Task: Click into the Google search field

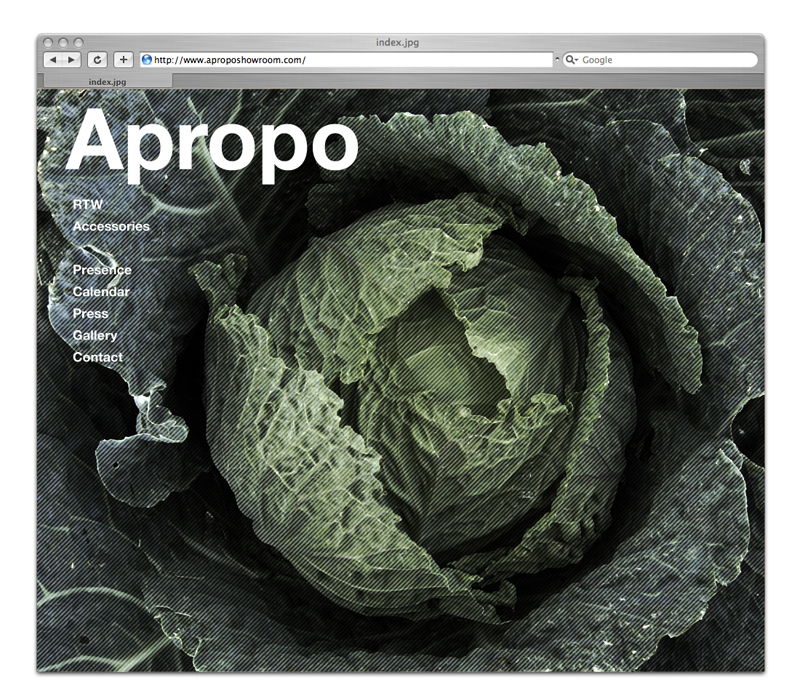Action: [660, 60]
